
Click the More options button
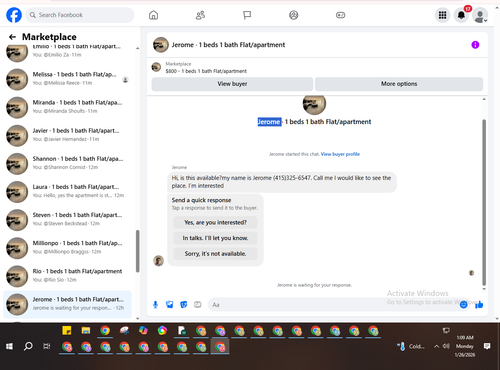pos(399,84)
